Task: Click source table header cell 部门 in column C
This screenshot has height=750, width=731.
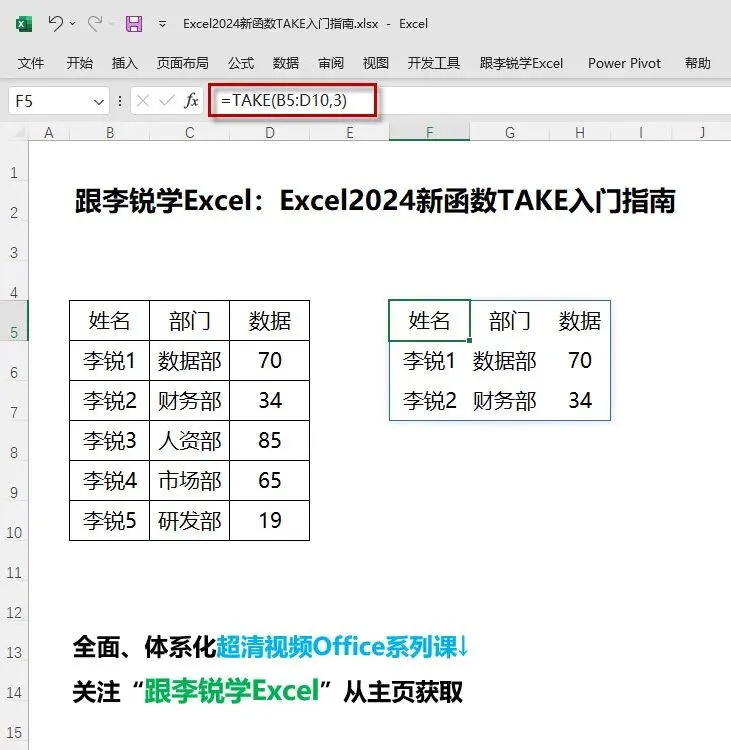Action: tap(189, 320)
